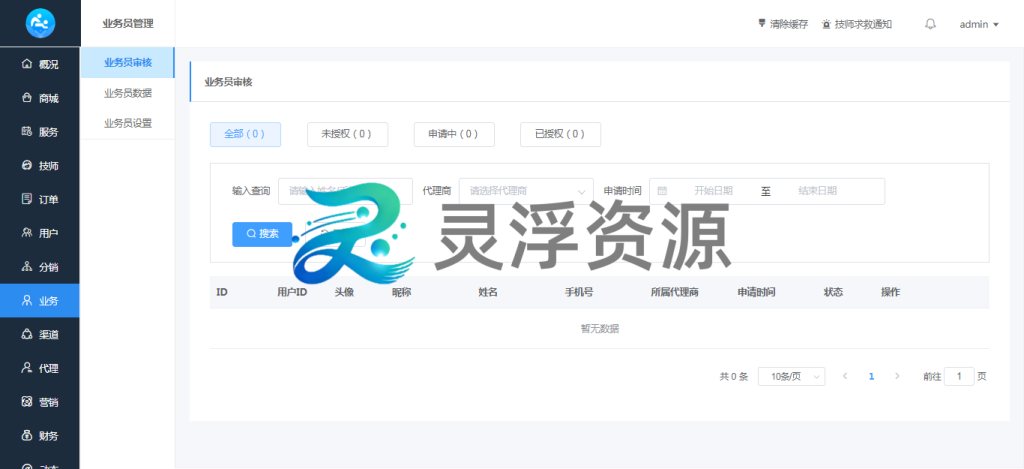Select the highlighted 业务 sidebar item

pos(40,300)
